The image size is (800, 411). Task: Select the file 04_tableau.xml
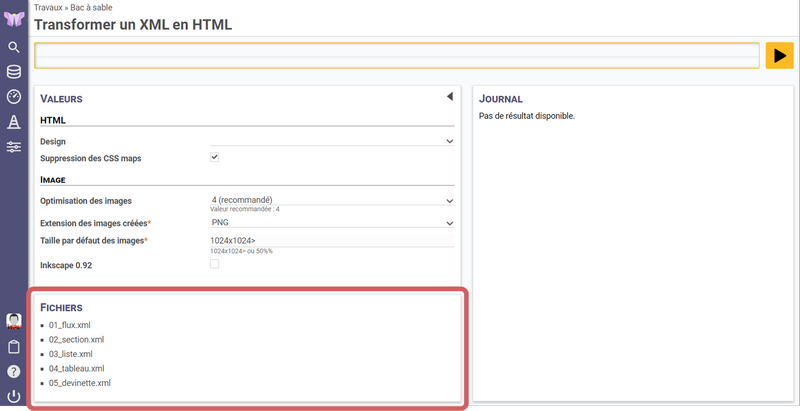[x=77, y=368]
